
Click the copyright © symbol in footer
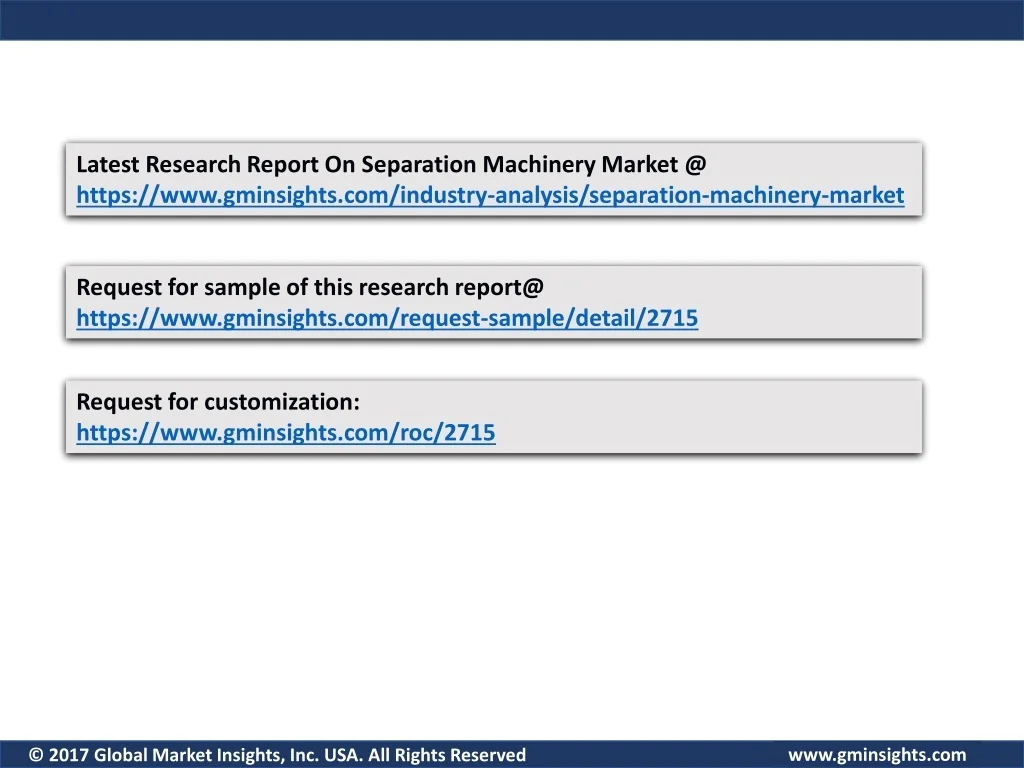point(36,755)
